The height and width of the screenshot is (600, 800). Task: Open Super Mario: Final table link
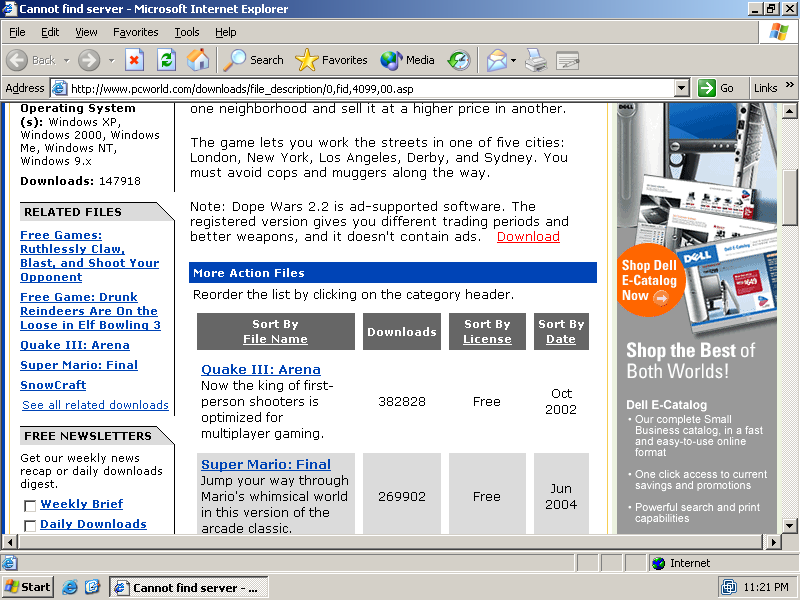tap(266, 464)
